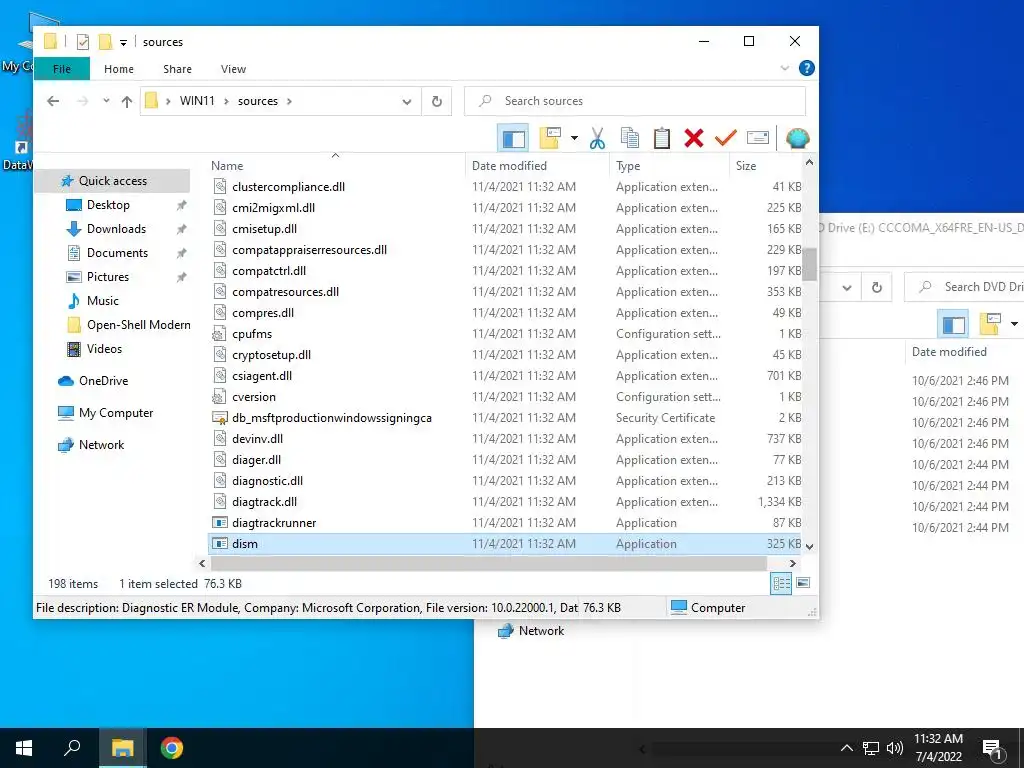The height and width of the screenshot is (768, 1024).
Task: Select Downloads in navigation pane
Action: (x=116, y=229)
